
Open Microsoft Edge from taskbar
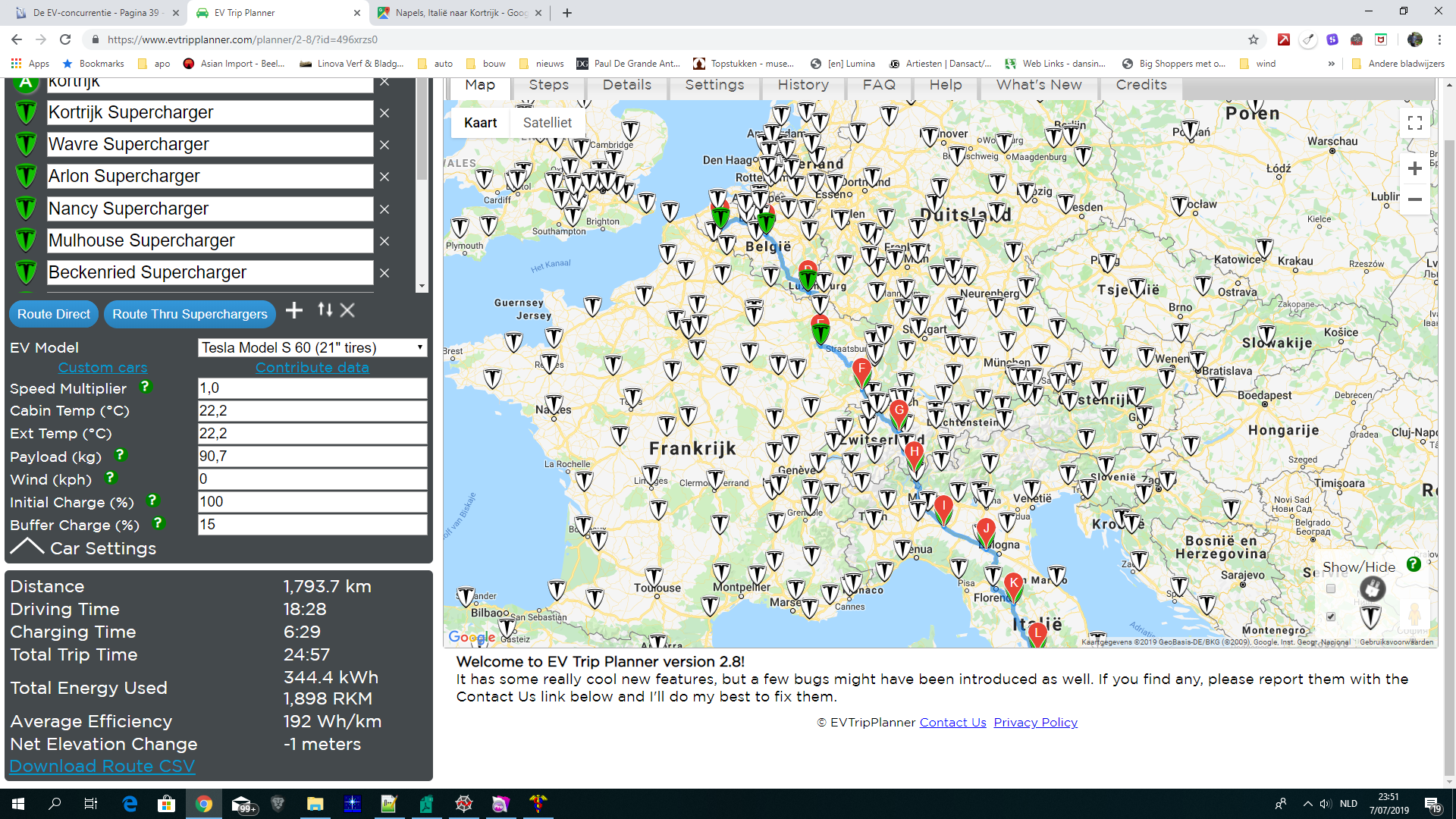(130, 804)
